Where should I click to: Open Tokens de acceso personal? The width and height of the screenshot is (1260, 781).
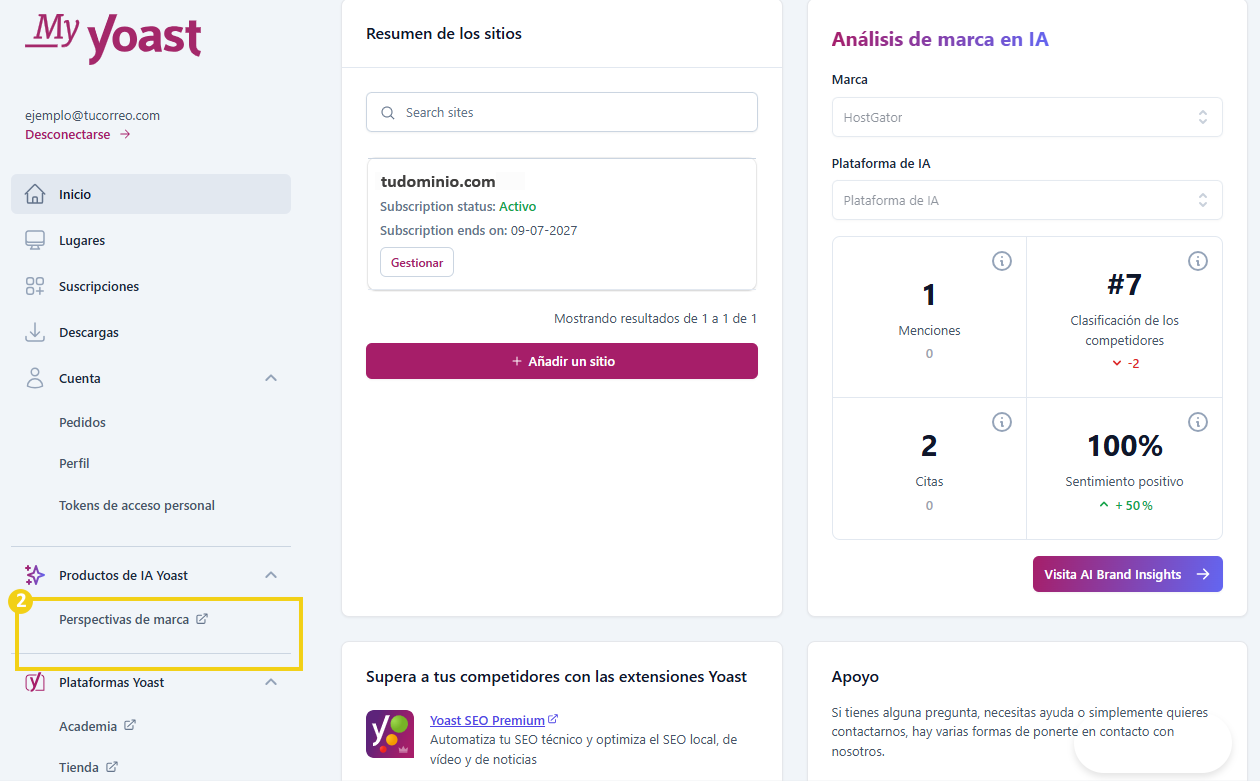pos(137,505)
